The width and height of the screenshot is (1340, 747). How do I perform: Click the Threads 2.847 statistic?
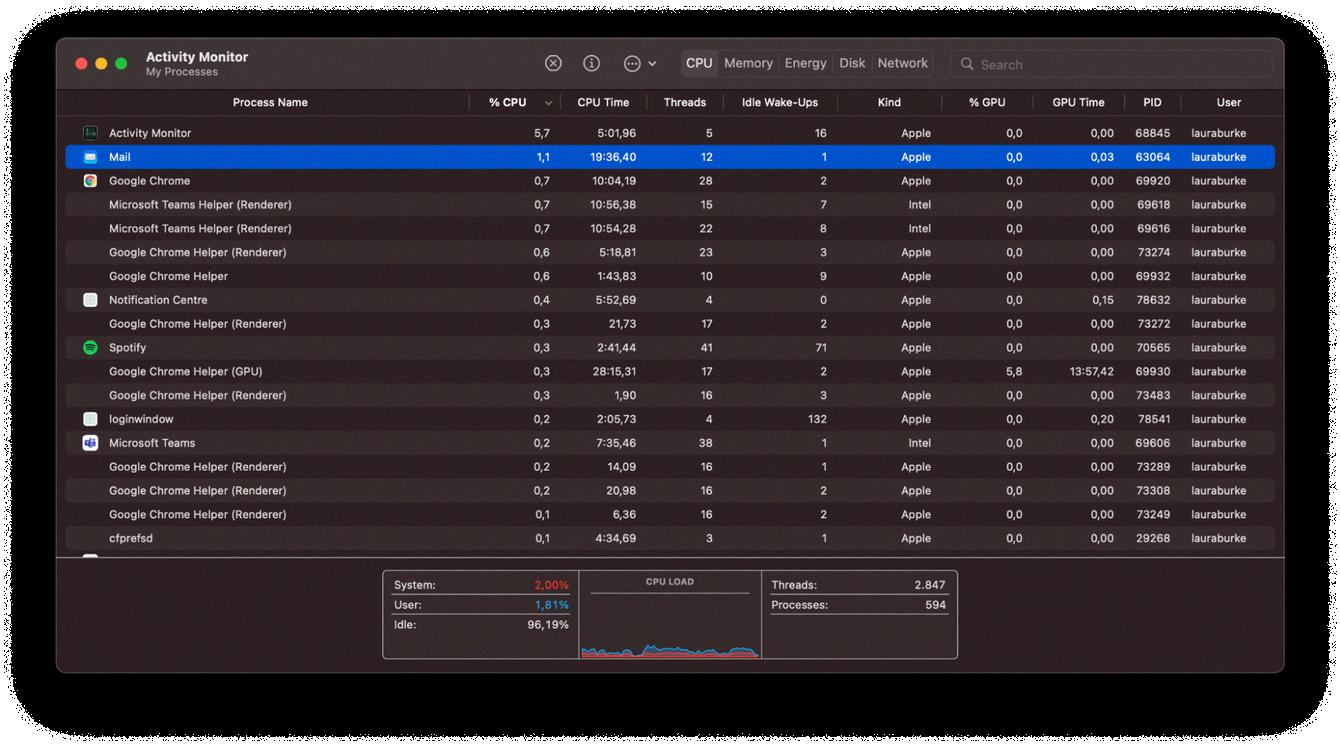point(858,585)
